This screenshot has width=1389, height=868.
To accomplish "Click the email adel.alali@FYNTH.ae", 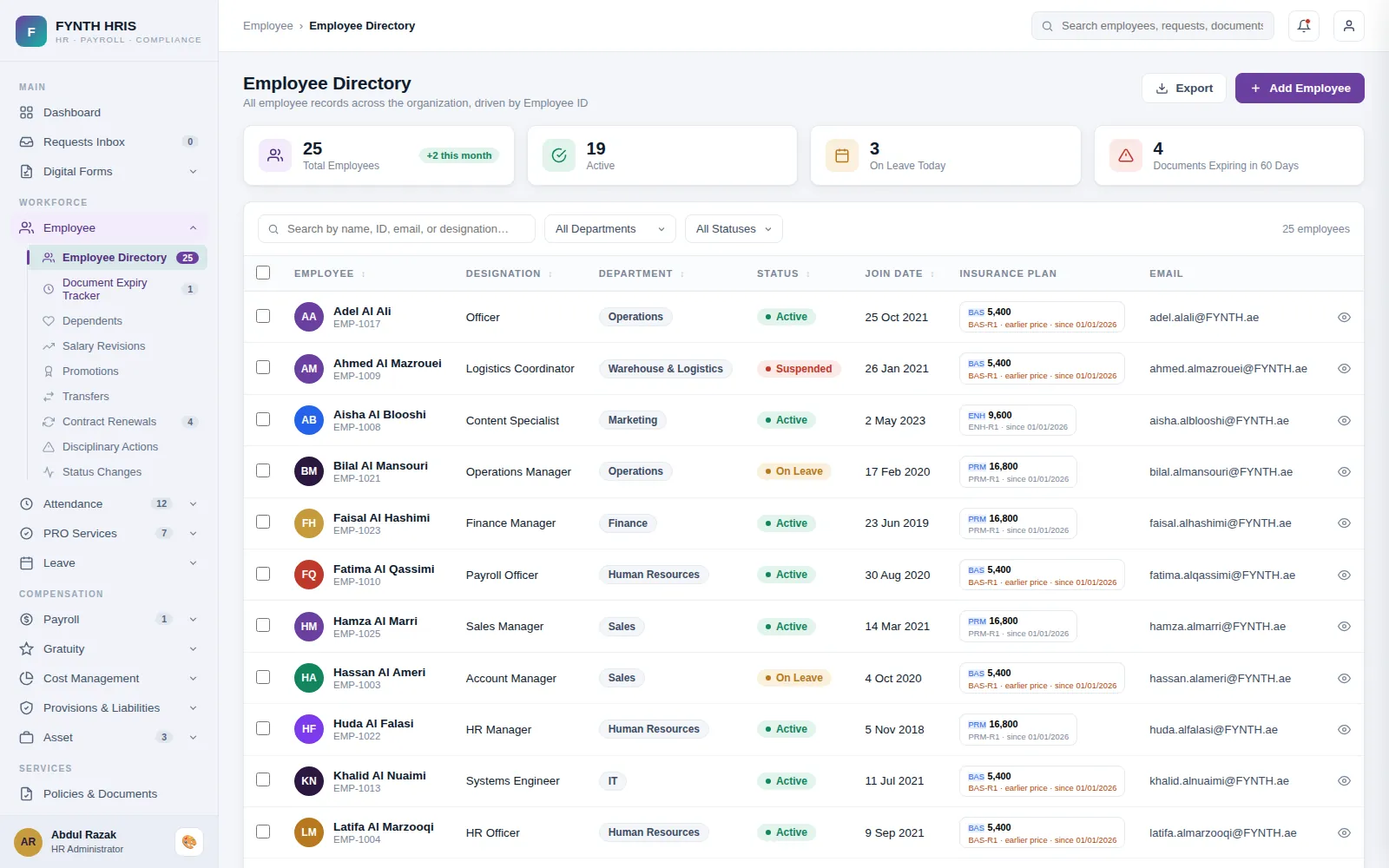I will pos(1204,318).
